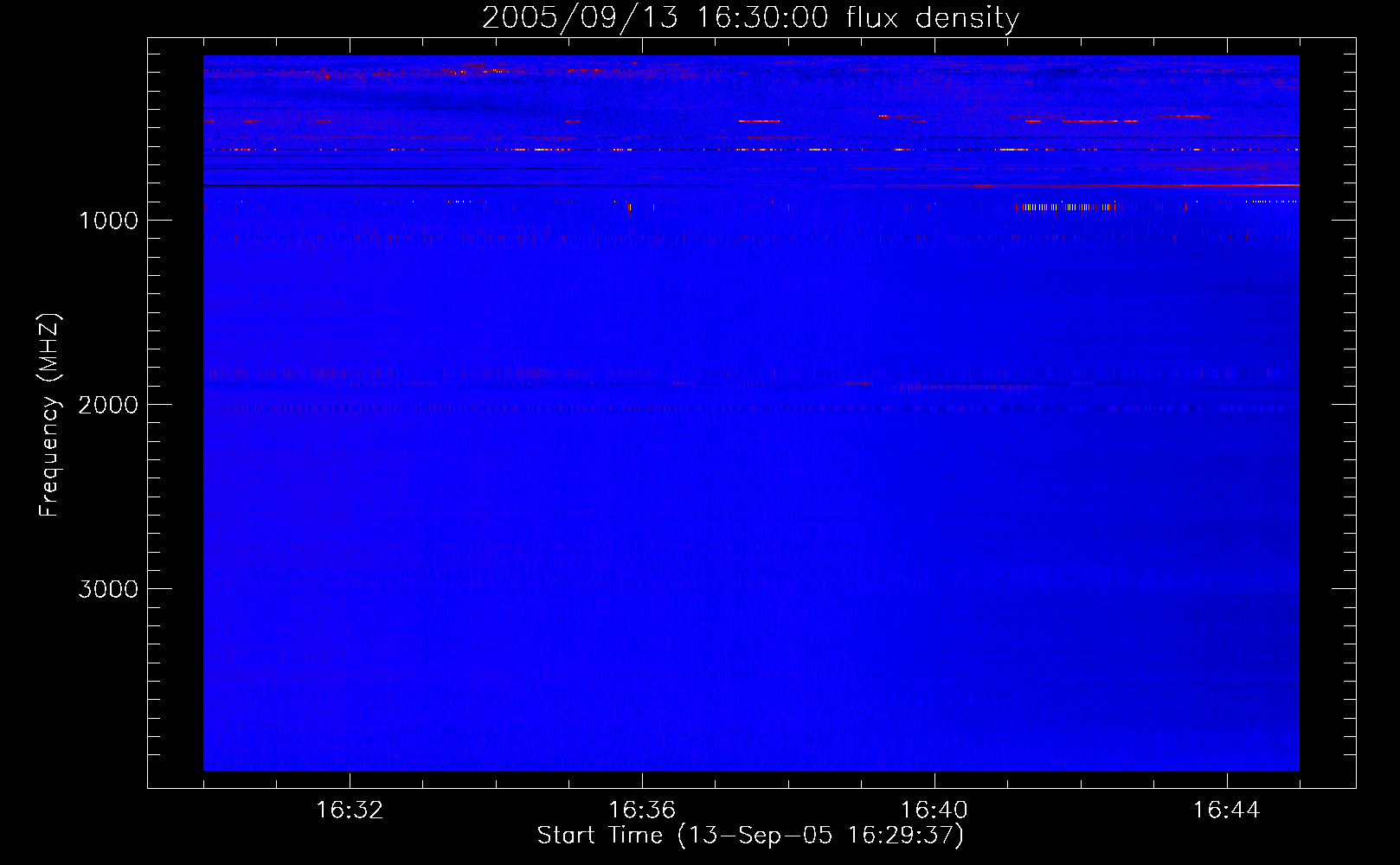Click the 16:44 time tick label

[x=1227, y=811]
